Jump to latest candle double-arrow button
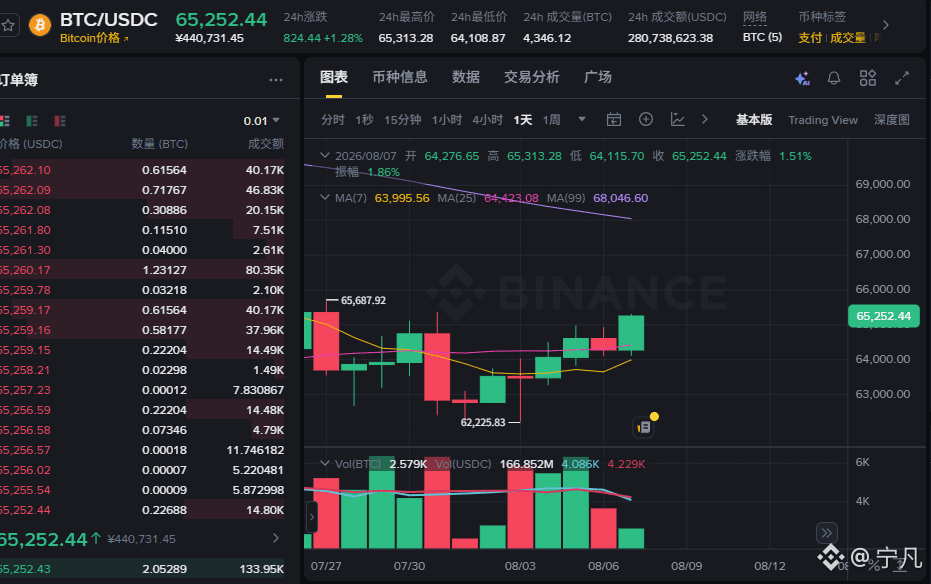Screen dimensions: 931x584 [x=826, y=533]
